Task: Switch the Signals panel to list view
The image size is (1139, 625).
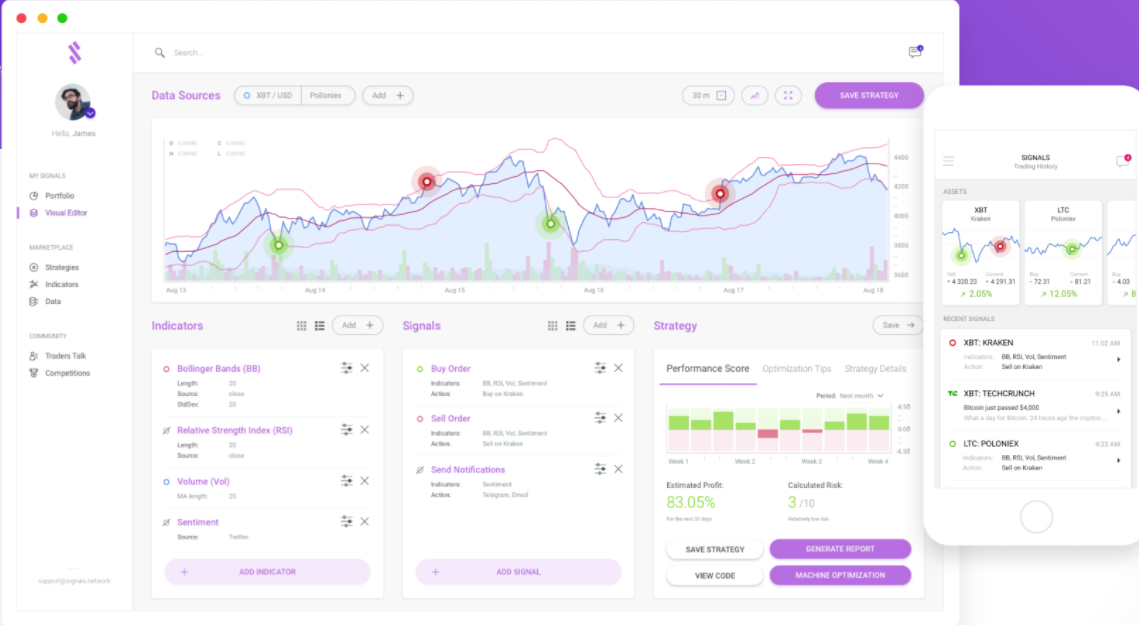Action: coord(571,325)
